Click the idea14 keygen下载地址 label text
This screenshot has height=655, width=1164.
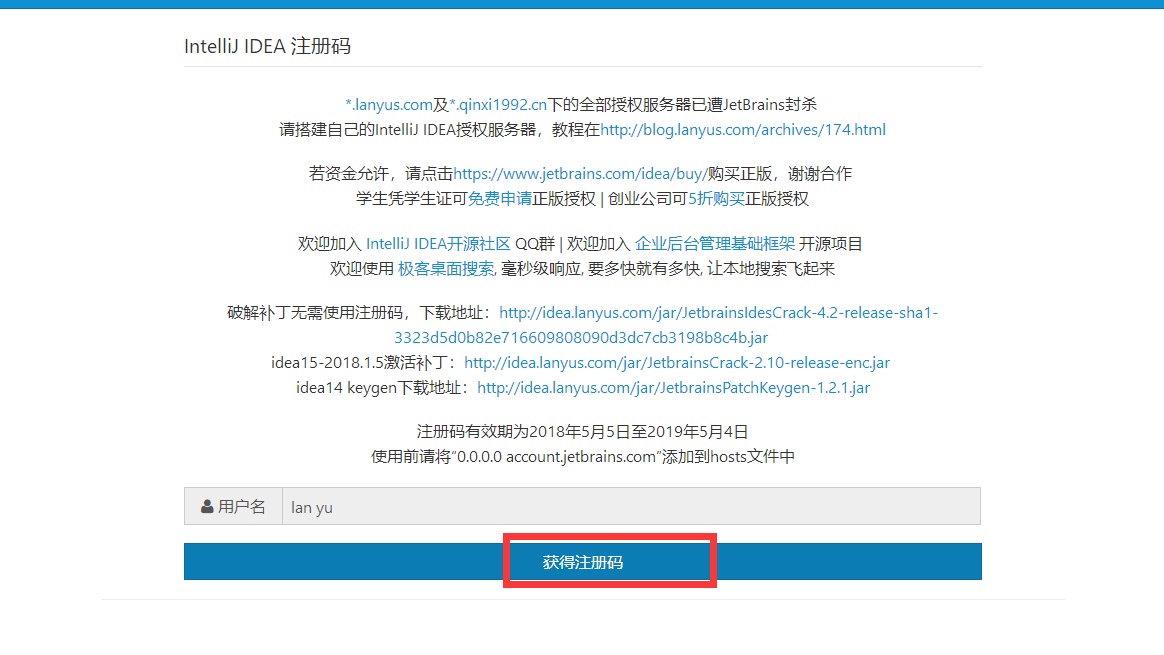[382, 388]
